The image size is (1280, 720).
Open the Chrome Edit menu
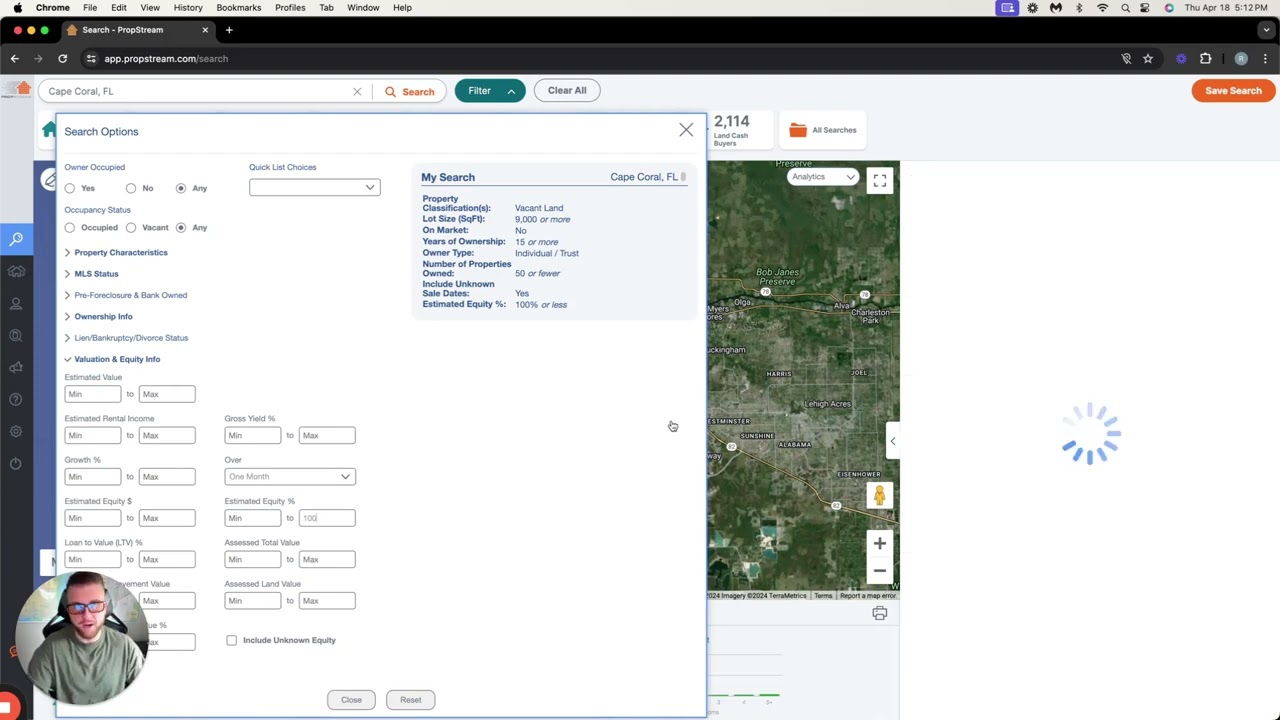coord(119,8)
